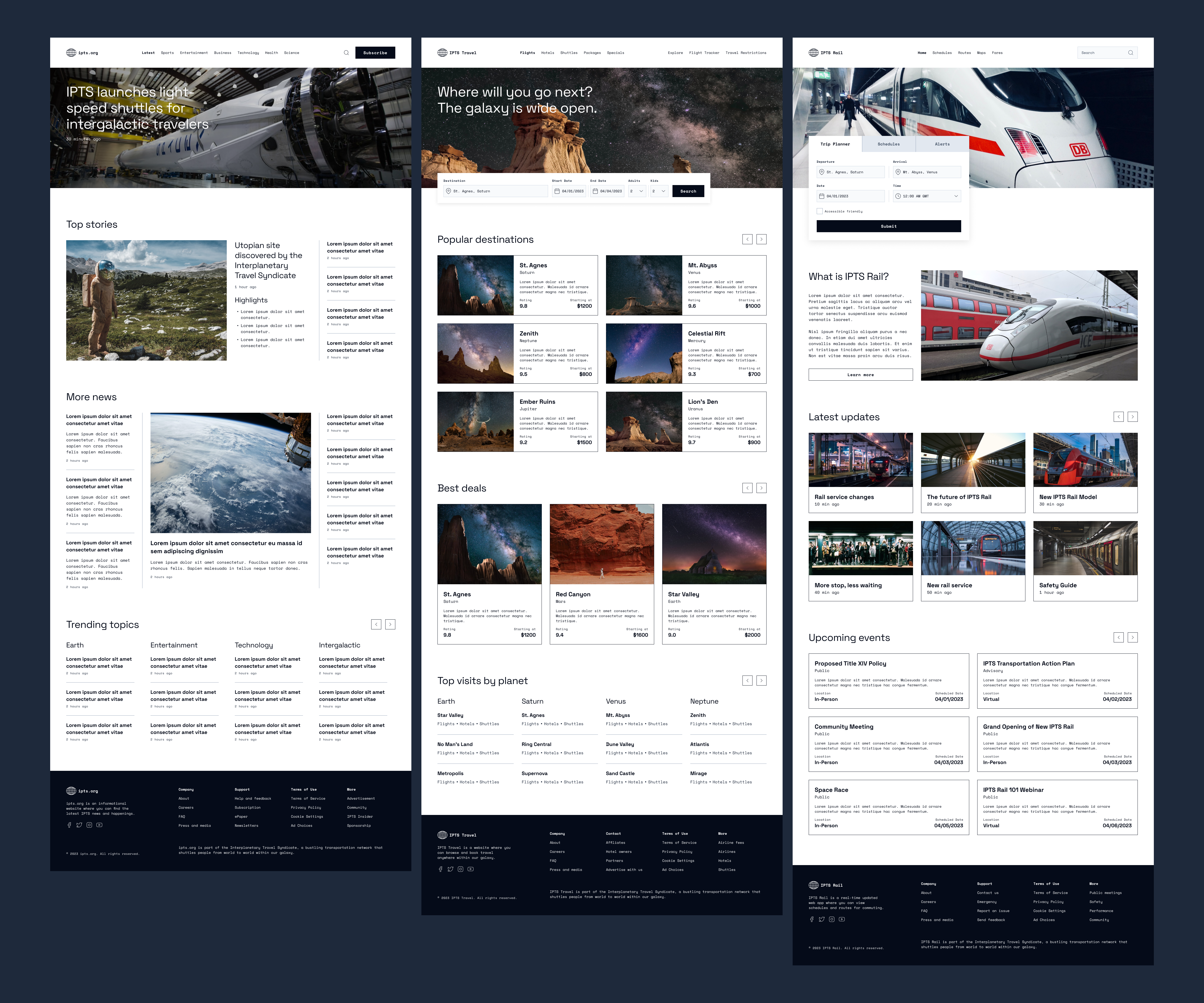Click the Learn more button

click(860, 375)
